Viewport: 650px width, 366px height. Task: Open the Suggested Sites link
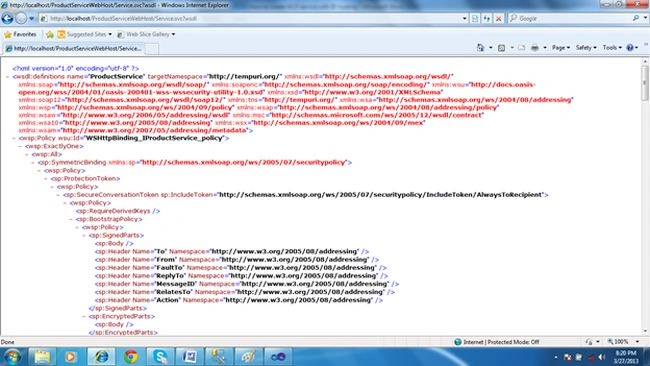pos(85,34)
